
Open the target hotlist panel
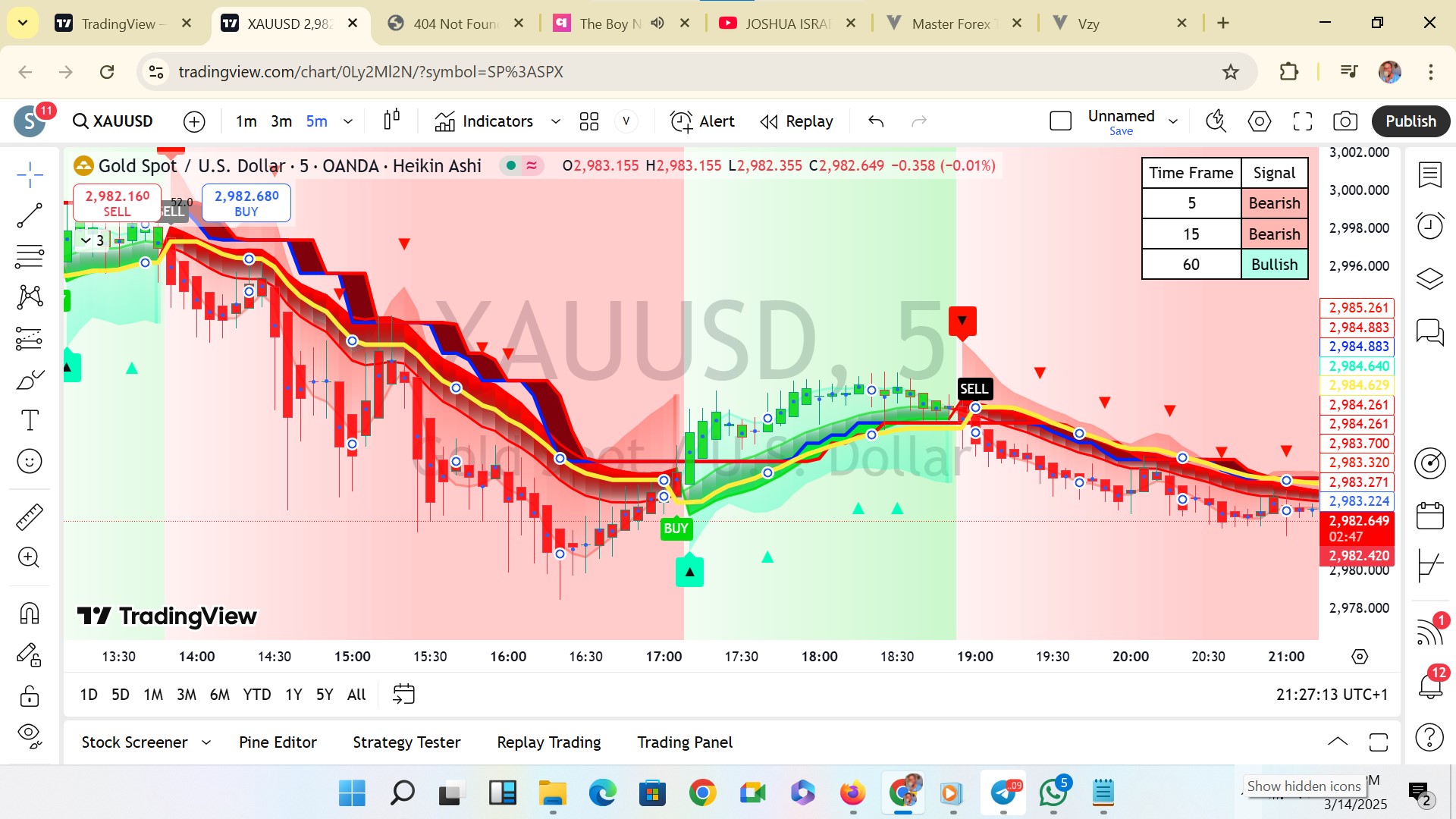point(1429,463)
